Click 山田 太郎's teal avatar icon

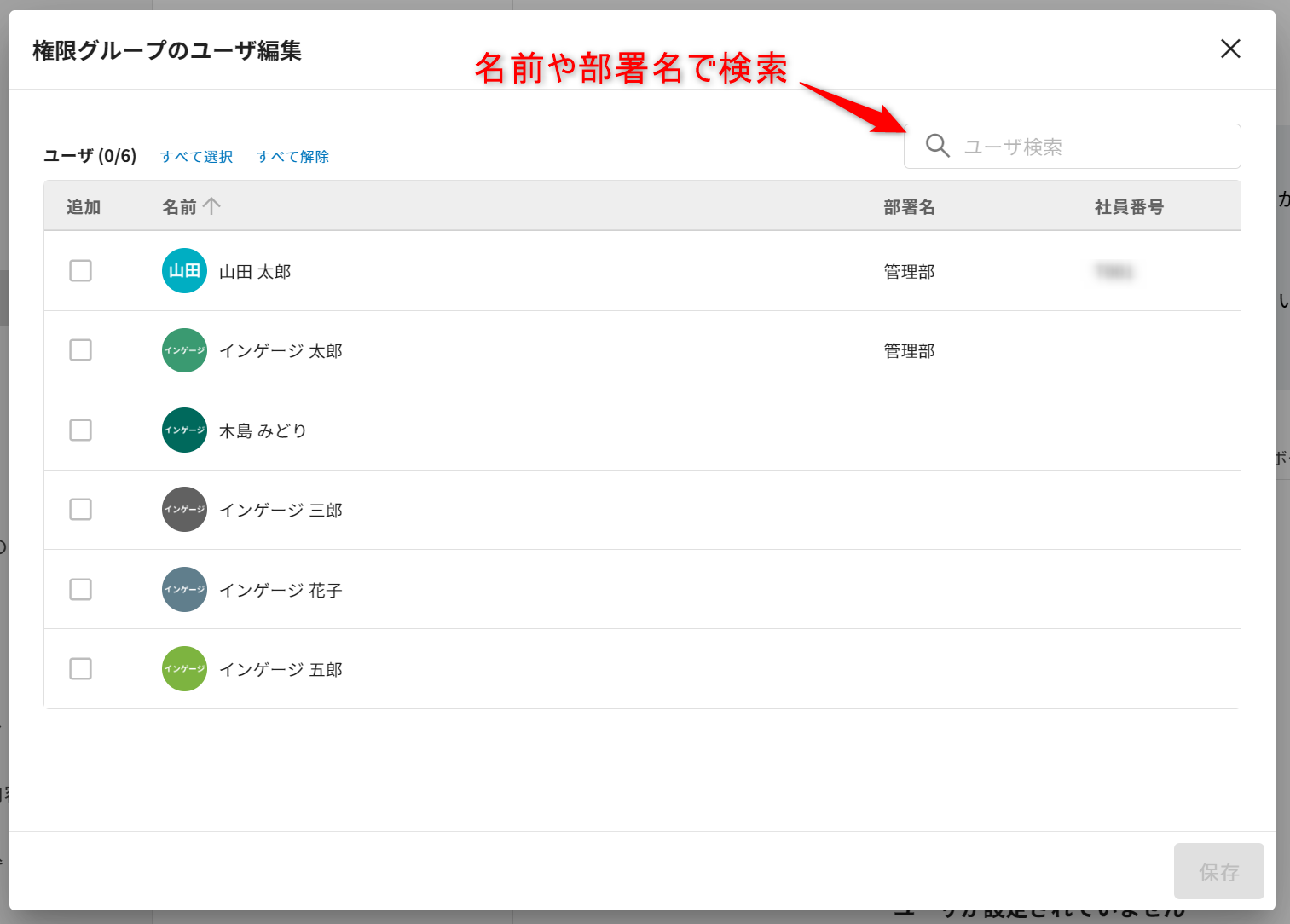[184, 271]
